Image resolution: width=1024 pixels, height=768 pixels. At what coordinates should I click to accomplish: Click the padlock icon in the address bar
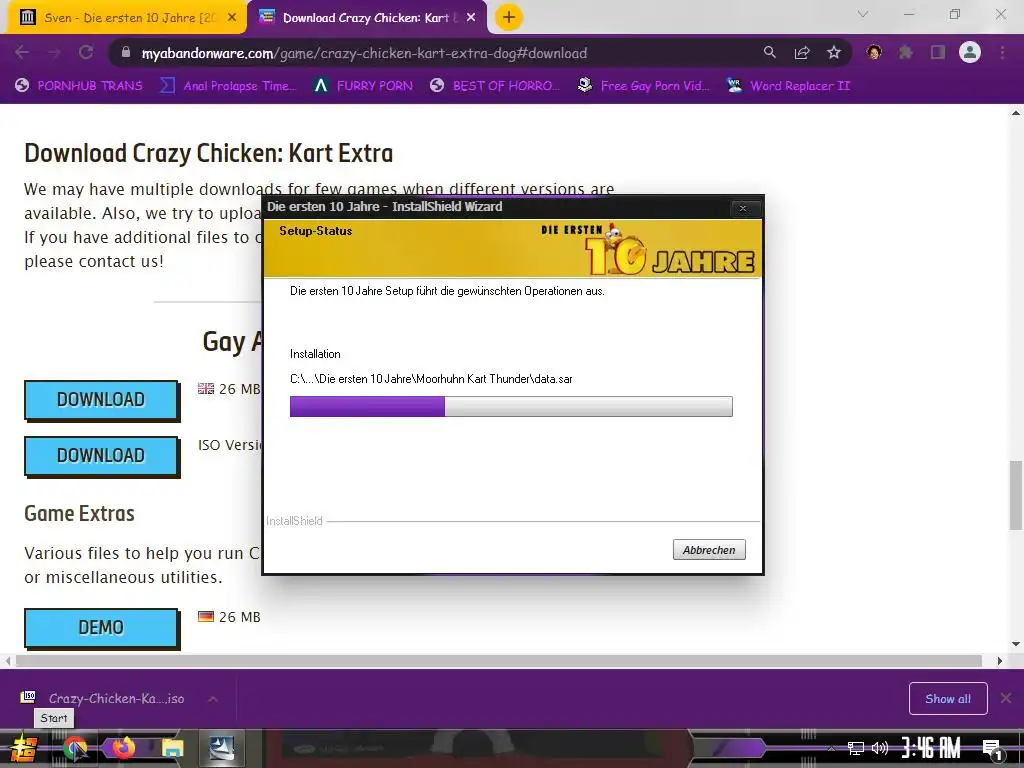(x=126, y=52)
